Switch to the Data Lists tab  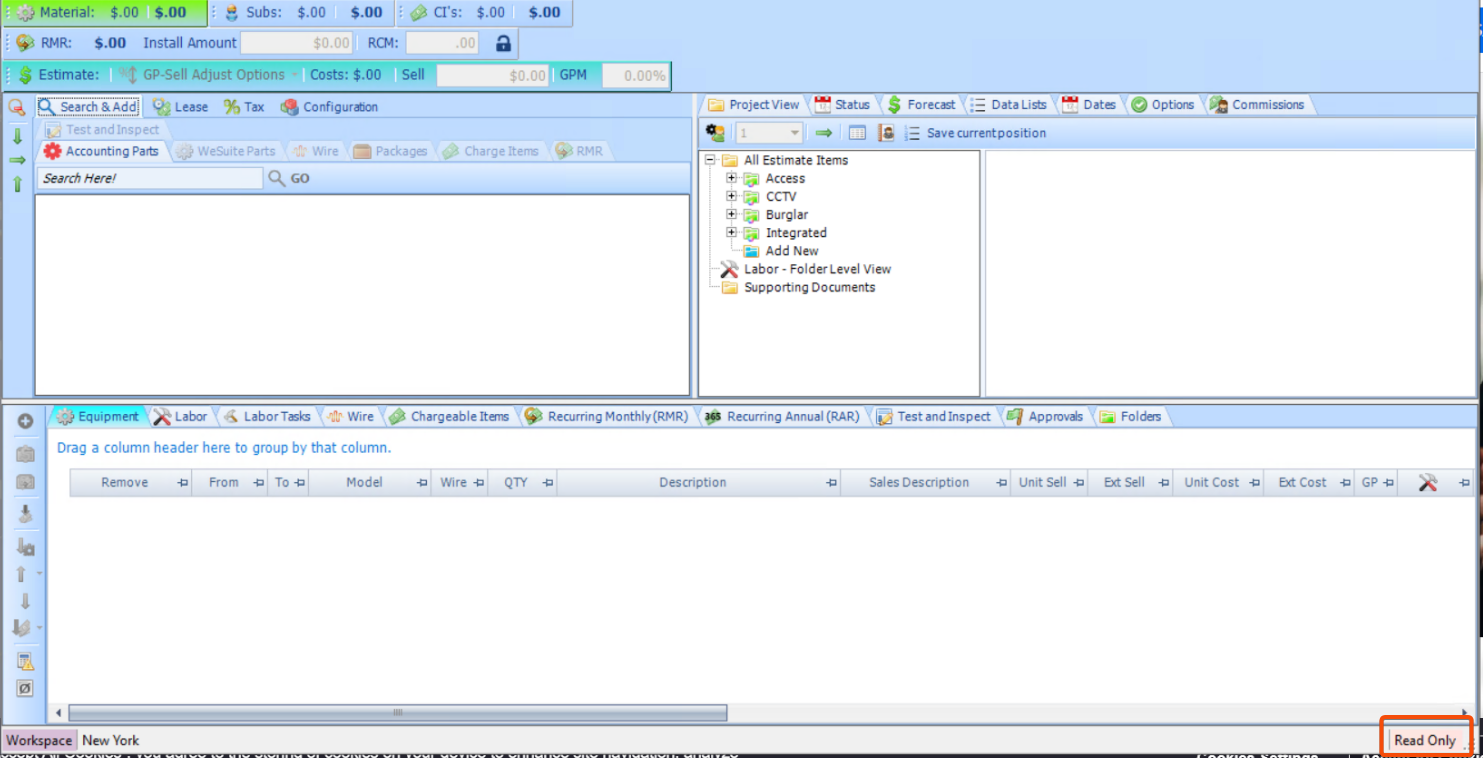pyautogui.click(x=1008, y=105)
